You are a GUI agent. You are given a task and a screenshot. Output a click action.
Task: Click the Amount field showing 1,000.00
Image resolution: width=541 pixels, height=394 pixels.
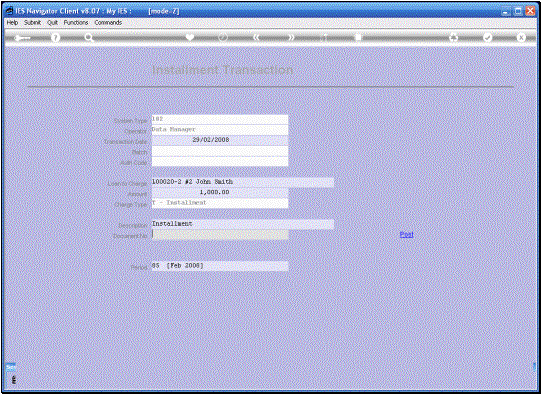pos(220,193)
